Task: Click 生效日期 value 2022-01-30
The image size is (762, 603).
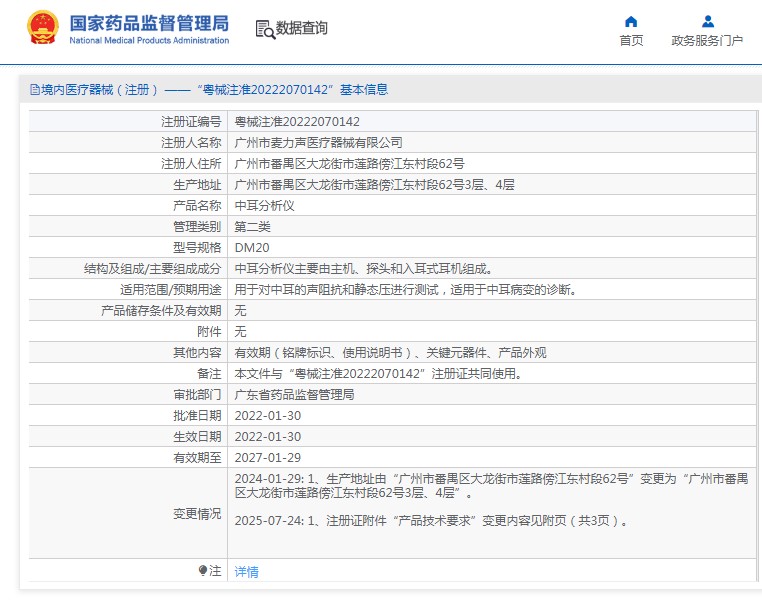Action: tap(268, 437)
